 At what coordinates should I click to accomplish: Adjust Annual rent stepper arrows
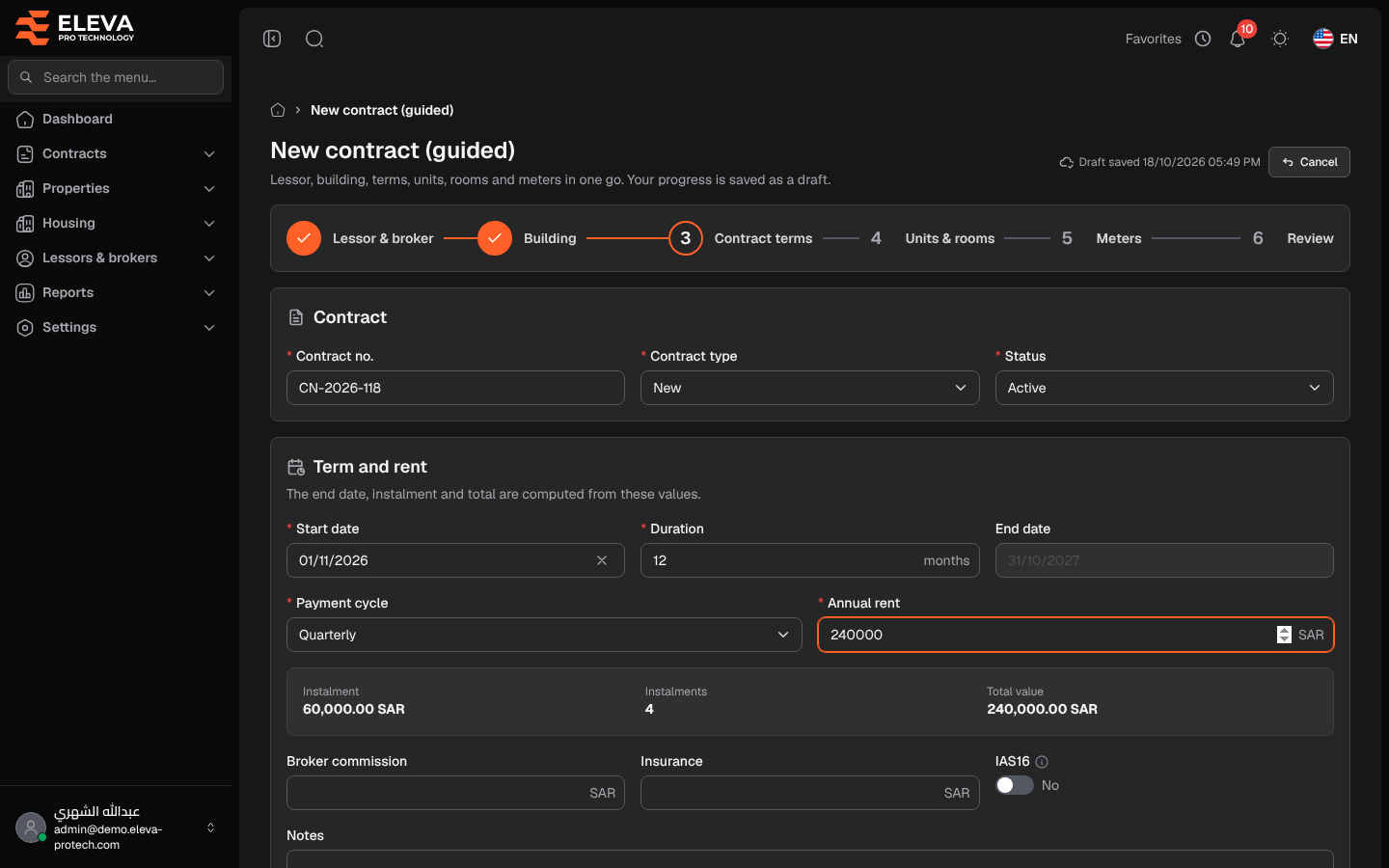pyautogui.click(x=1284, y=635)
